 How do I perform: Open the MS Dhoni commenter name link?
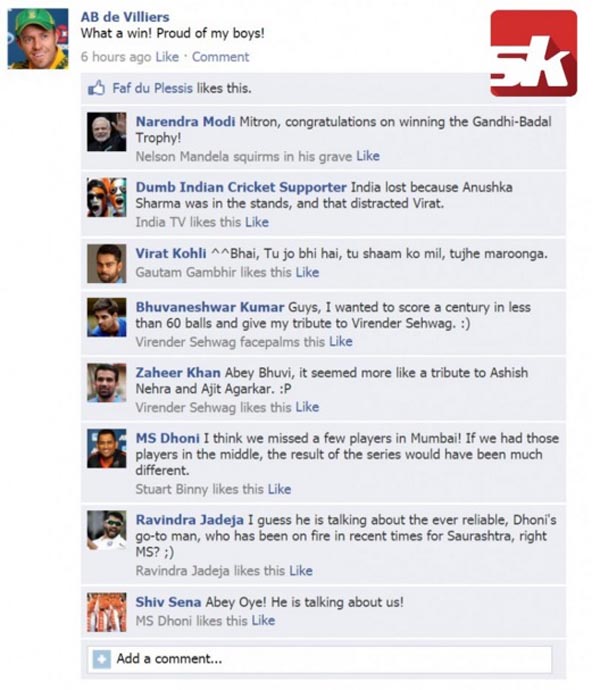tap(167, 438)
